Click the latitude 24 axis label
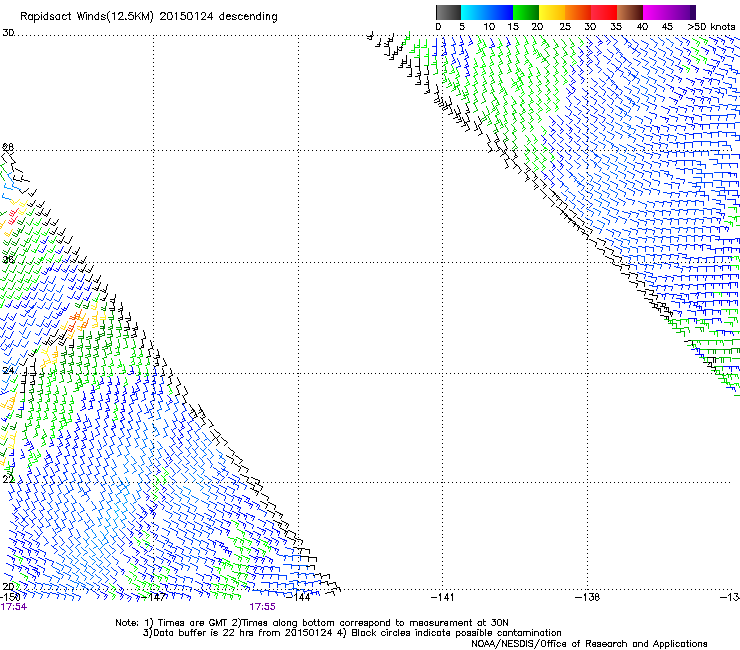740x650 pixels. (x=8, y=371)
